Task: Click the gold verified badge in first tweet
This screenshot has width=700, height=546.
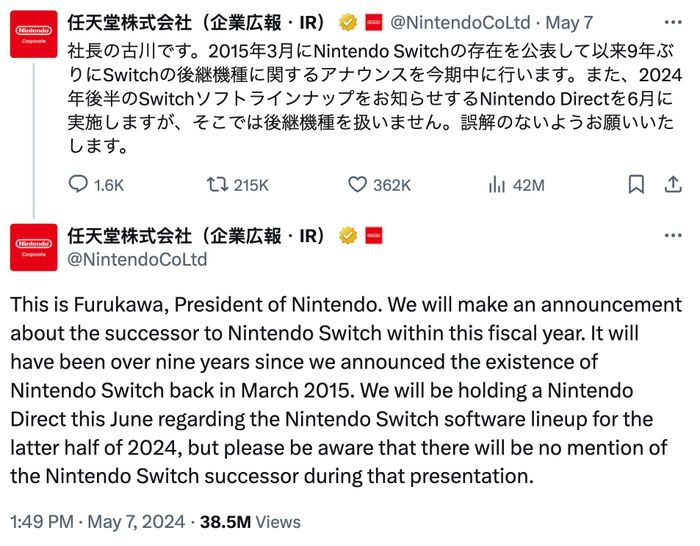Action: (x=349, y=20)
